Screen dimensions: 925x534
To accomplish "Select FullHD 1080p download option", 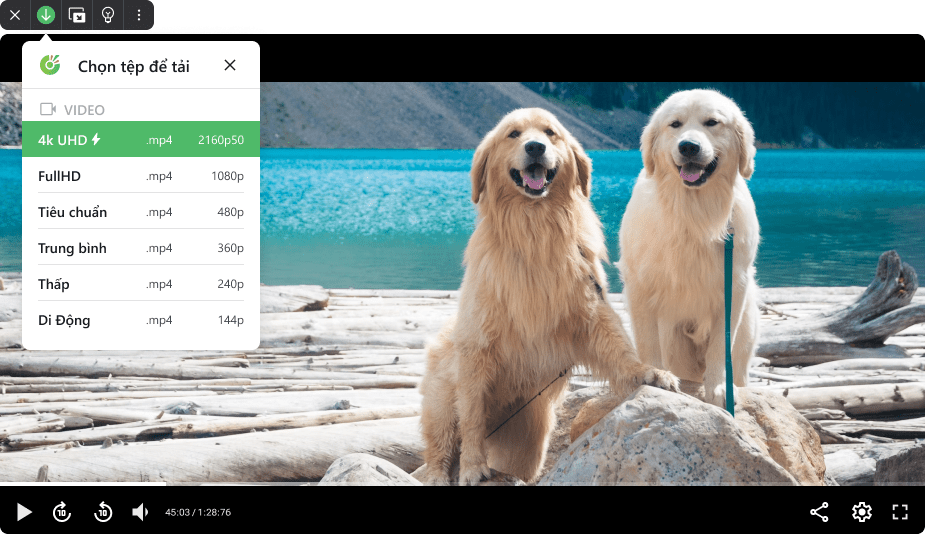I will pos(140,176).
